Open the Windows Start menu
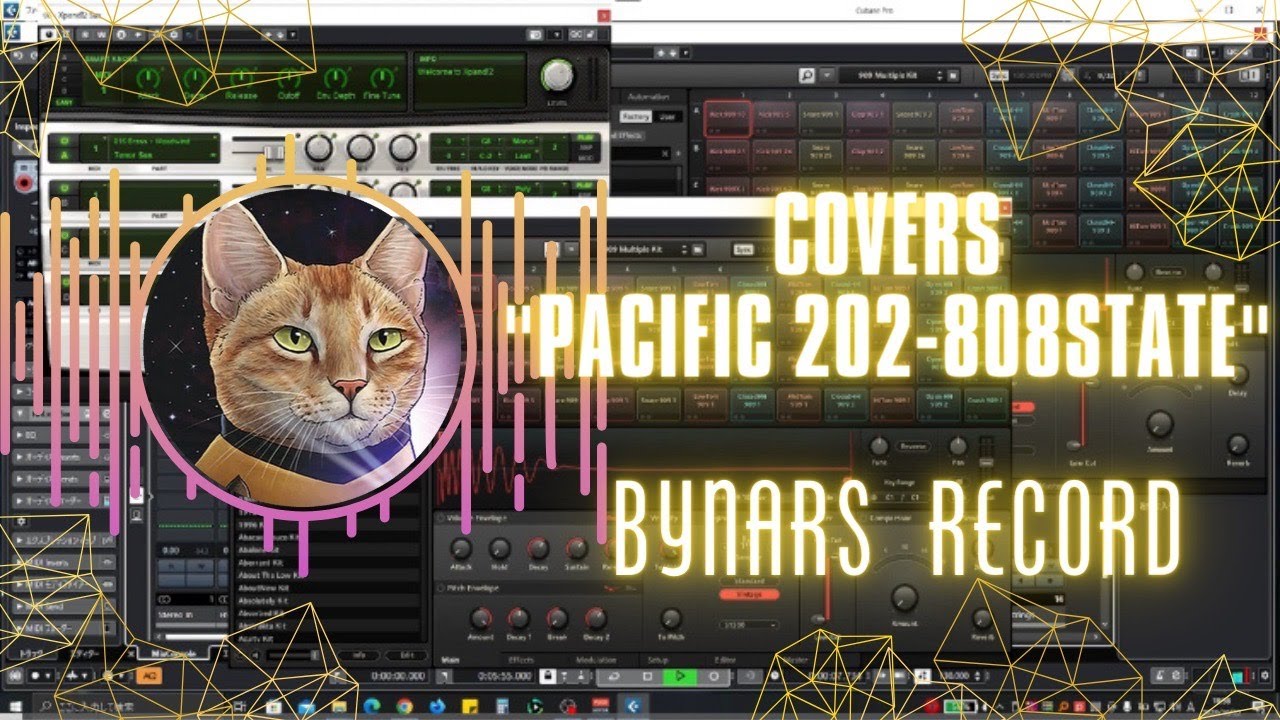The image size is (1280, 720). [x=15, y=707]
